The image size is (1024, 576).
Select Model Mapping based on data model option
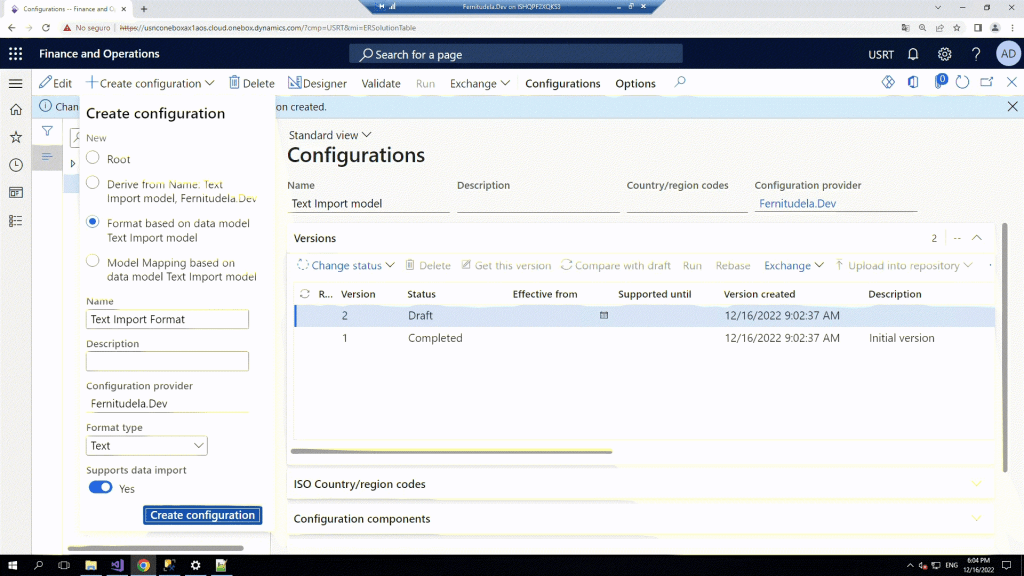click(93, 263)
